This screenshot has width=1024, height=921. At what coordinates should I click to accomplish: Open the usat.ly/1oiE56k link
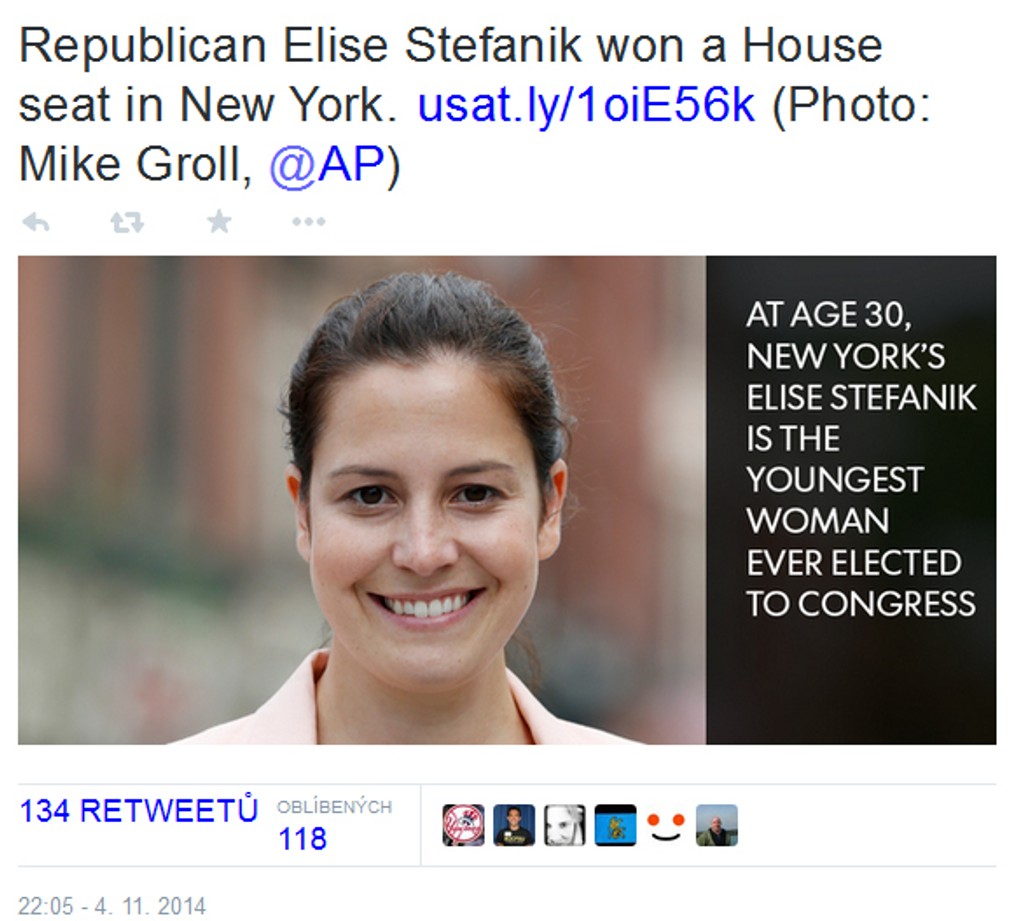pos(585,105)
